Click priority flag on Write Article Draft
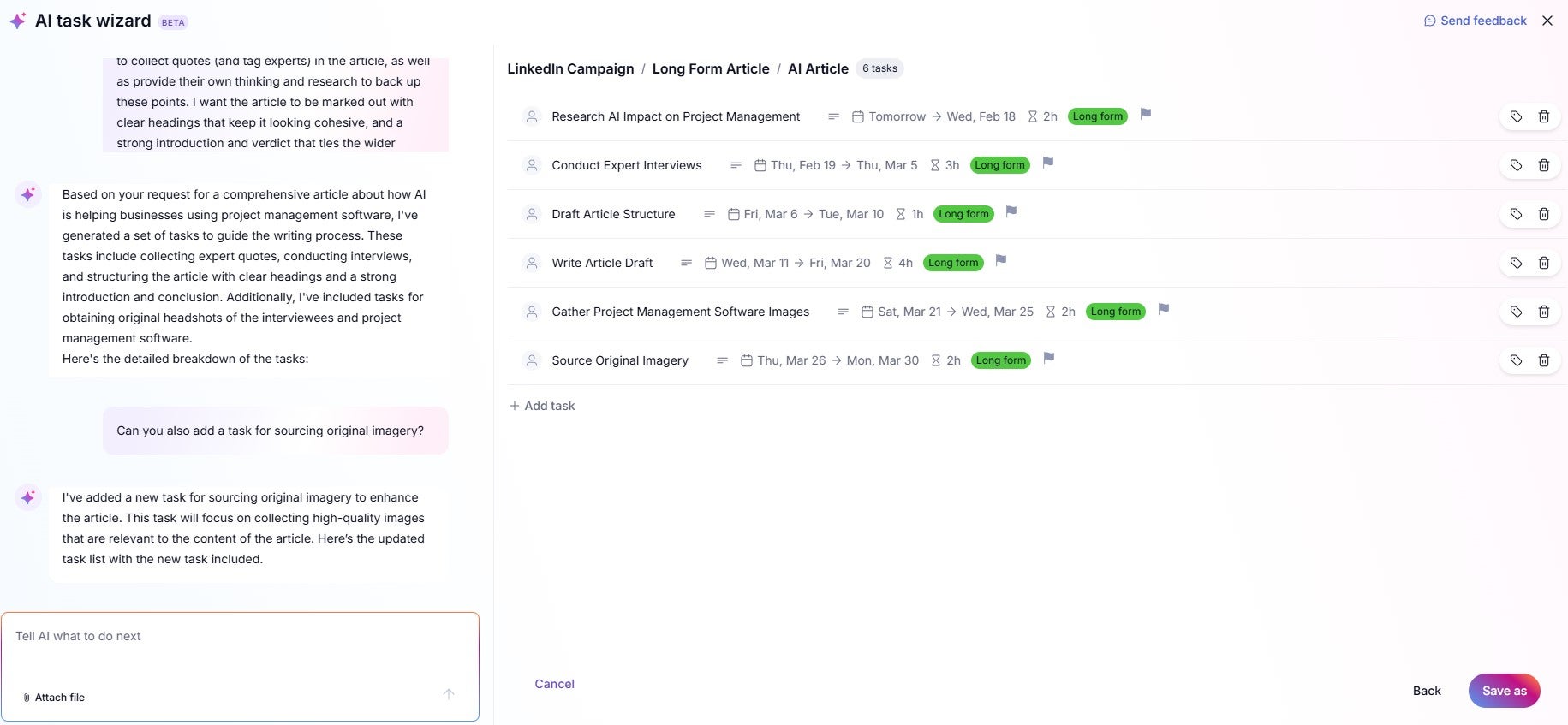 pos(1001,260)
